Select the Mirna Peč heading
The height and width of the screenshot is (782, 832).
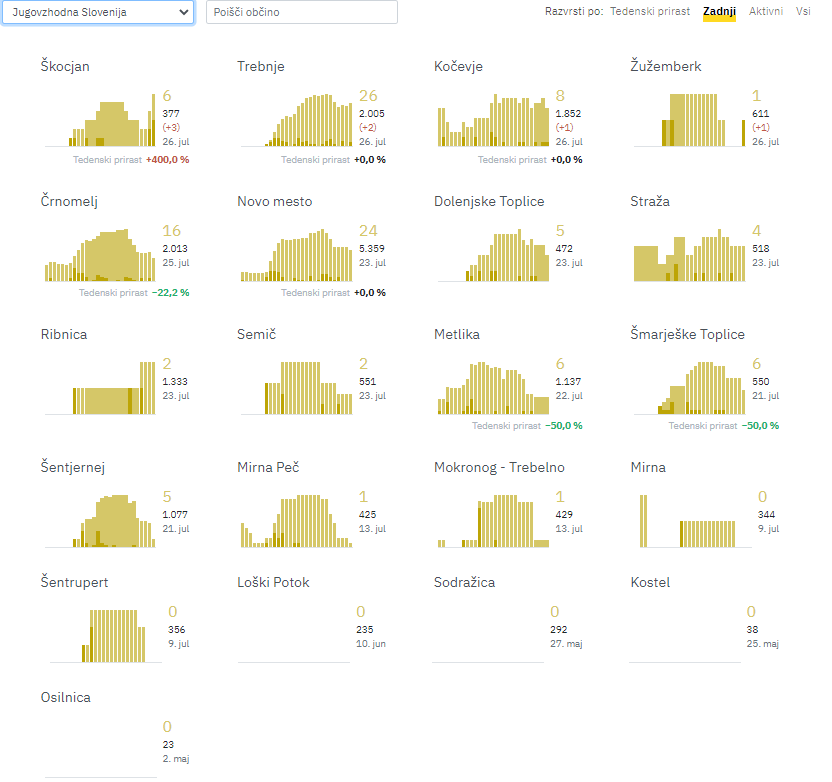[x=268, y=467]
